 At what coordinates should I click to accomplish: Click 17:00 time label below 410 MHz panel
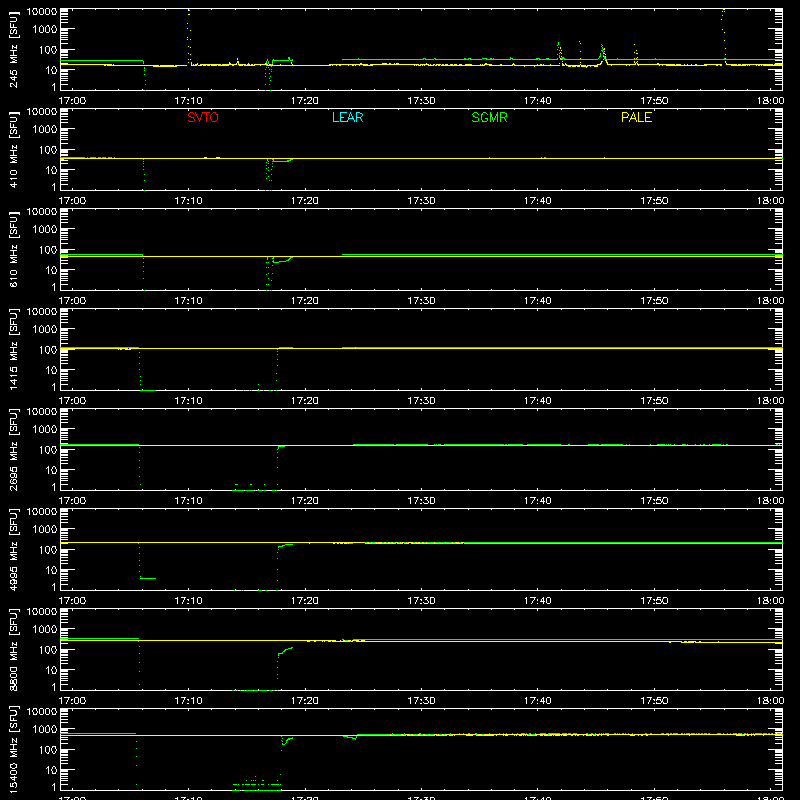click(72, 201)
